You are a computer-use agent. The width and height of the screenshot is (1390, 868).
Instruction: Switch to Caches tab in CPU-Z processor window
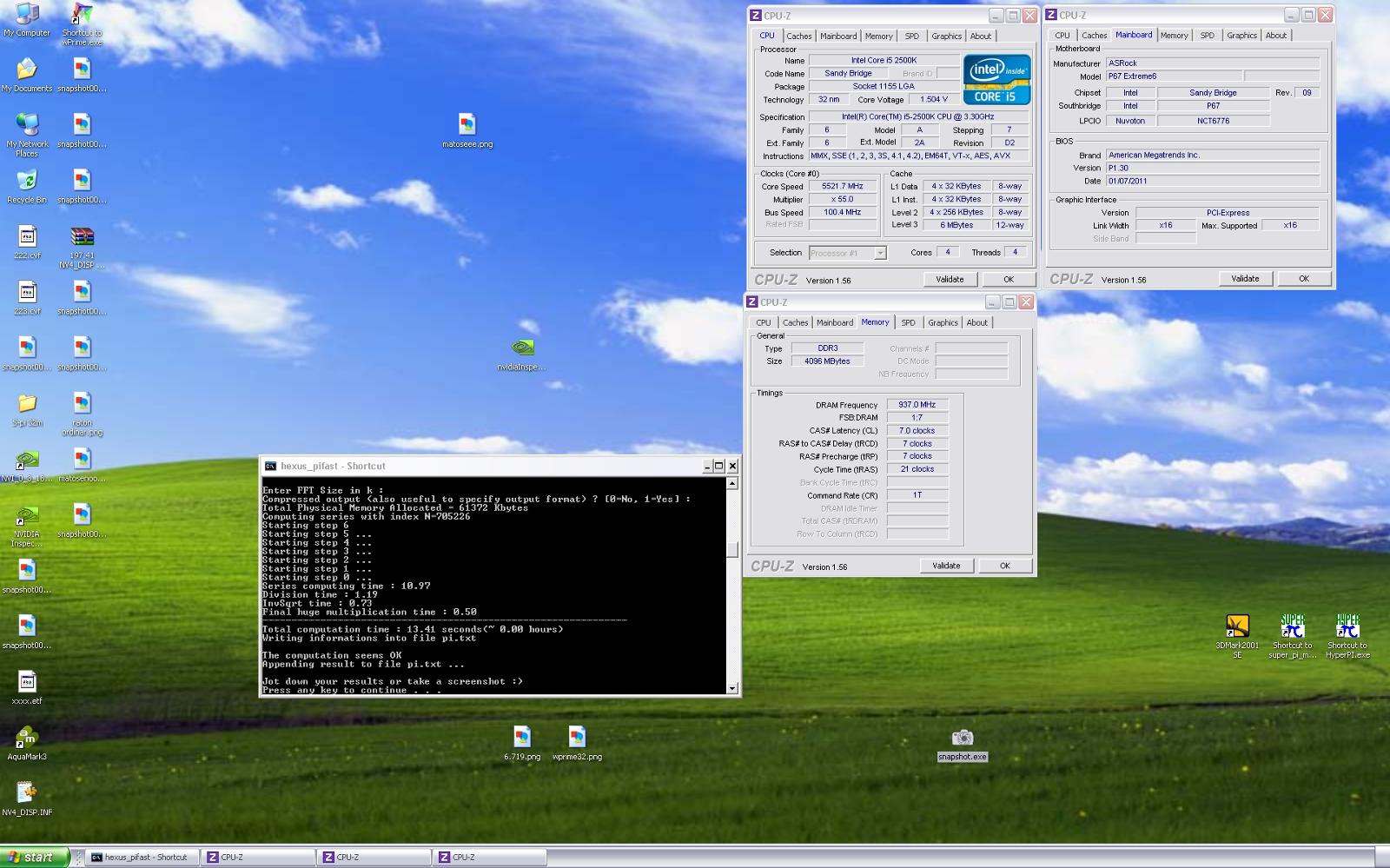tap(798, 36)
